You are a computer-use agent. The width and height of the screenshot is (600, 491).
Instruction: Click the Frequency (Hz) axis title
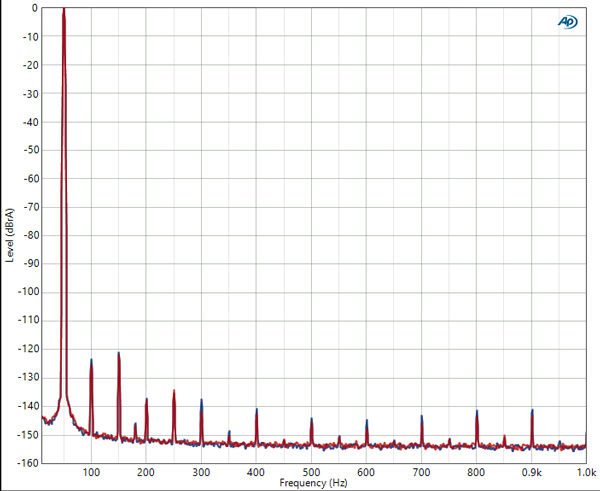(313, 483)
